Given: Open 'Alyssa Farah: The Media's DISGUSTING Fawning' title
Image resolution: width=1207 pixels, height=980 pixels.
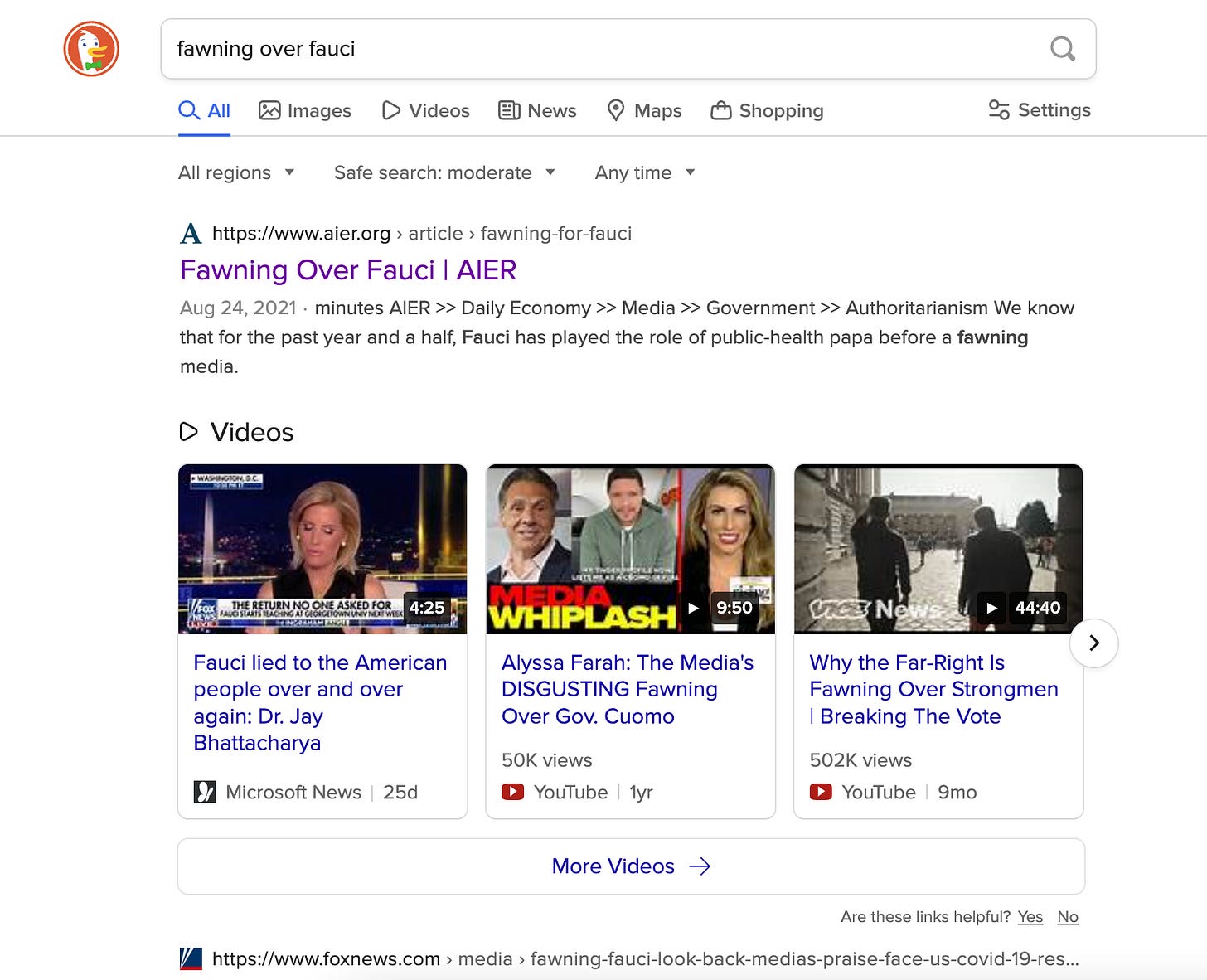Looking at the screenshot, I should [628, 689].
